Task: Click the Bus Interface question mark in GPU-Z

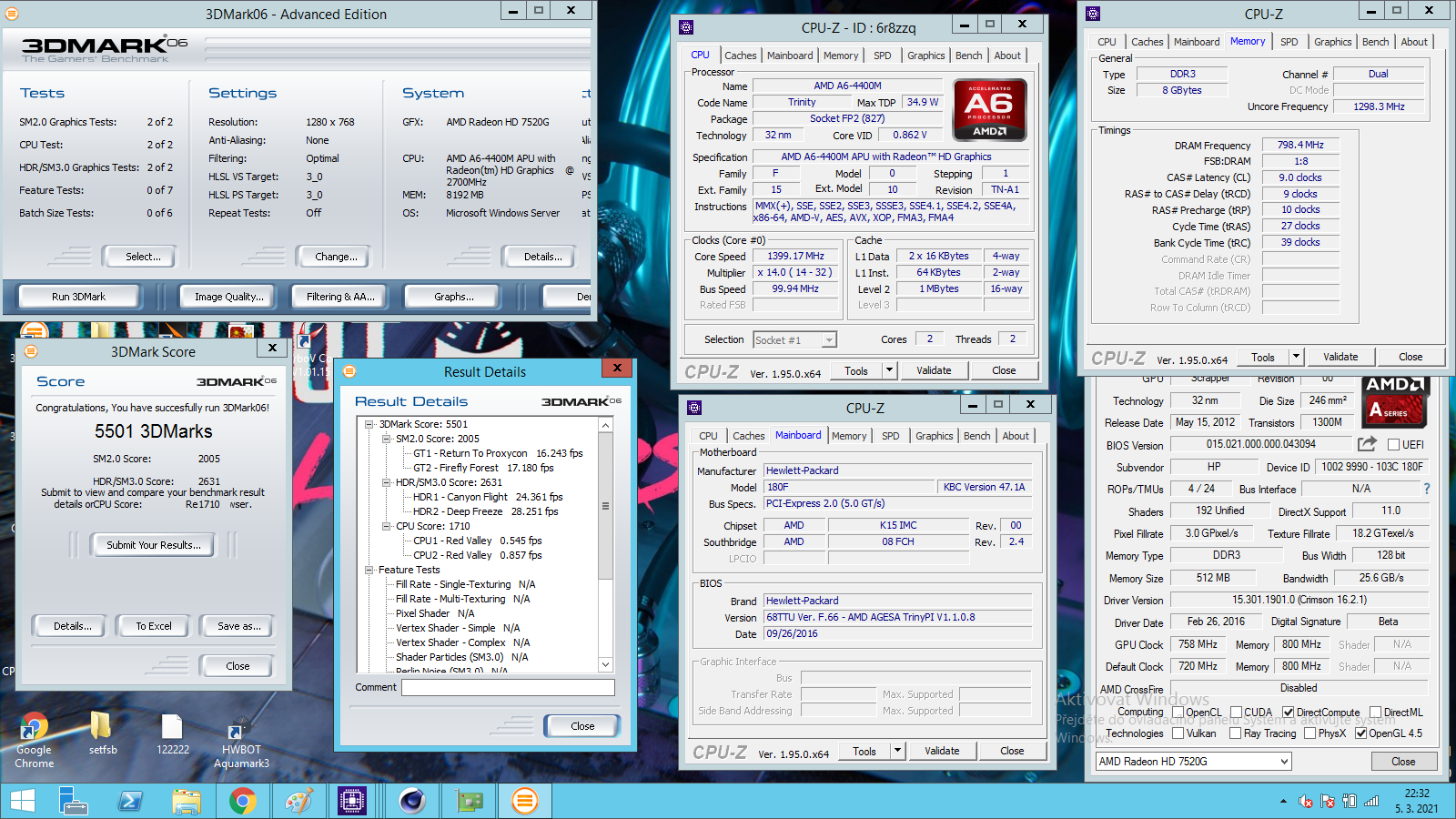Action: coord(1427,489)
